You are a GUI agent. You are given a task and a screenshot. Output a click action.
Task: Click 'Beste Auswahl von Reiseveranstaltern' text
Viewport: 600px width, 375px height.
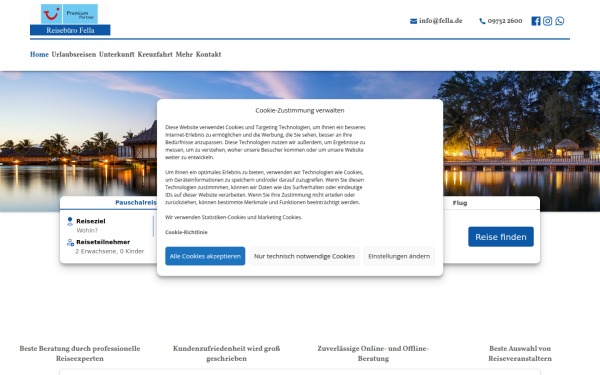click(520, 354)
